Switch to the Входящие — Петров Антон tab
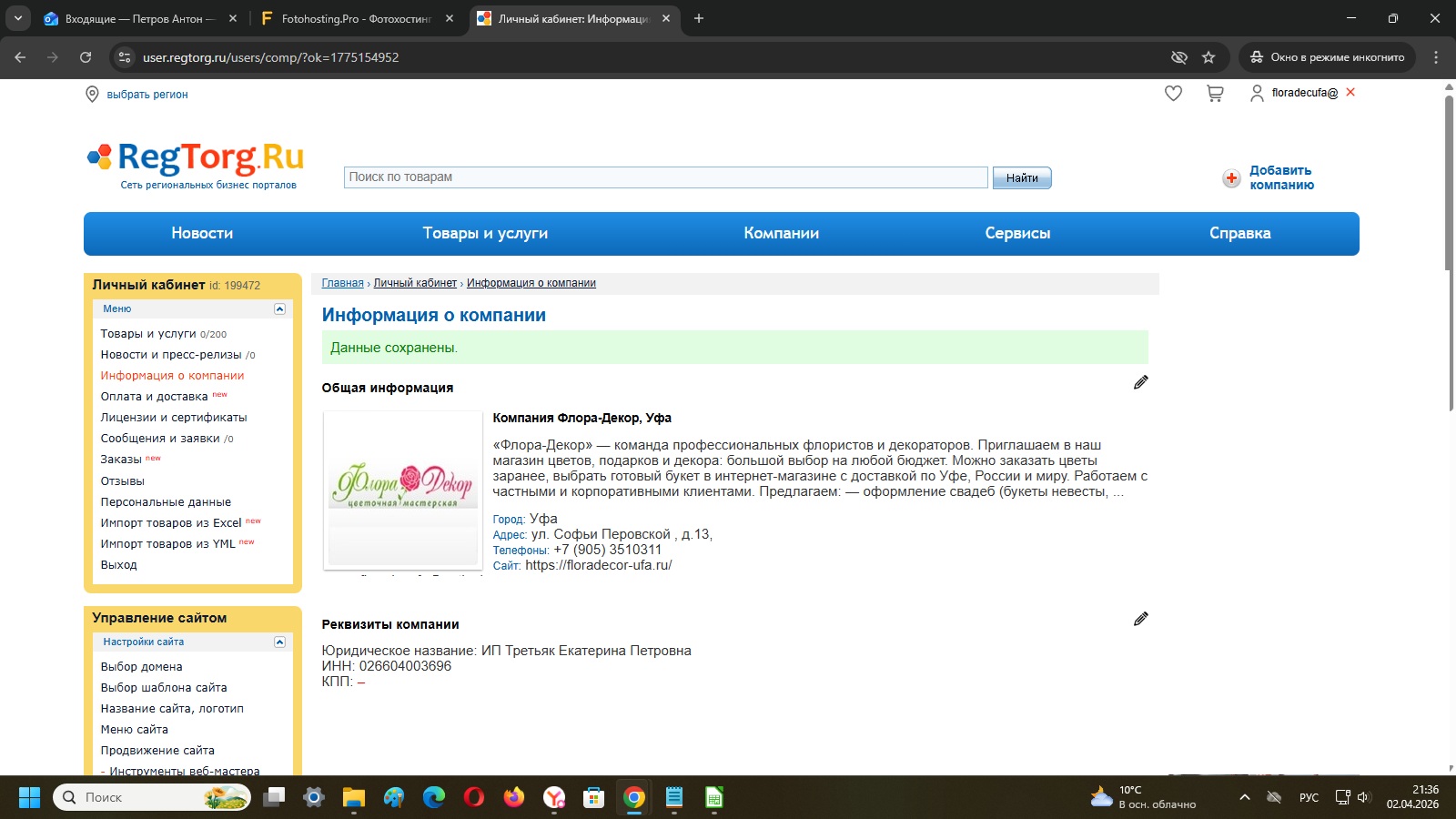 click(x=141, y=18)
